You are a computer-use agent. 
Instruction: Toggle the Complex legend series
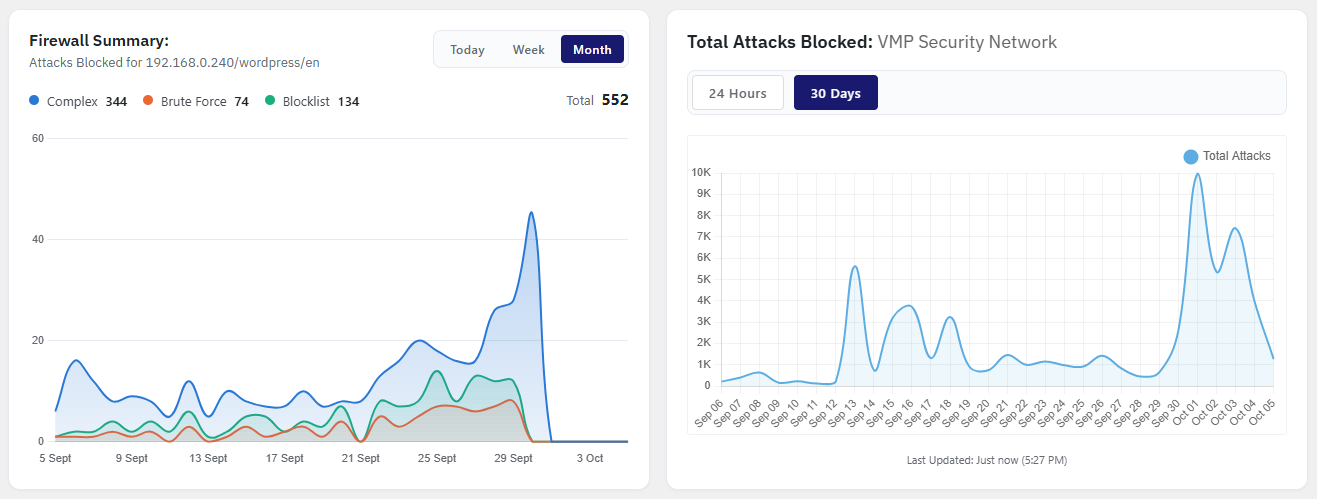(78, 101)
